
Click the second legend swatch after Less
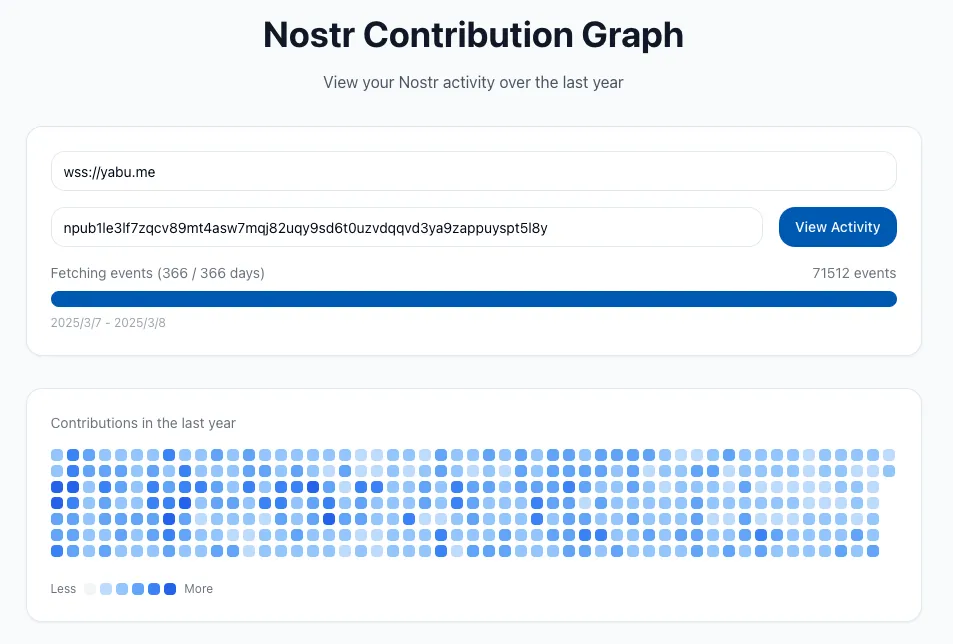click(106, 589)
